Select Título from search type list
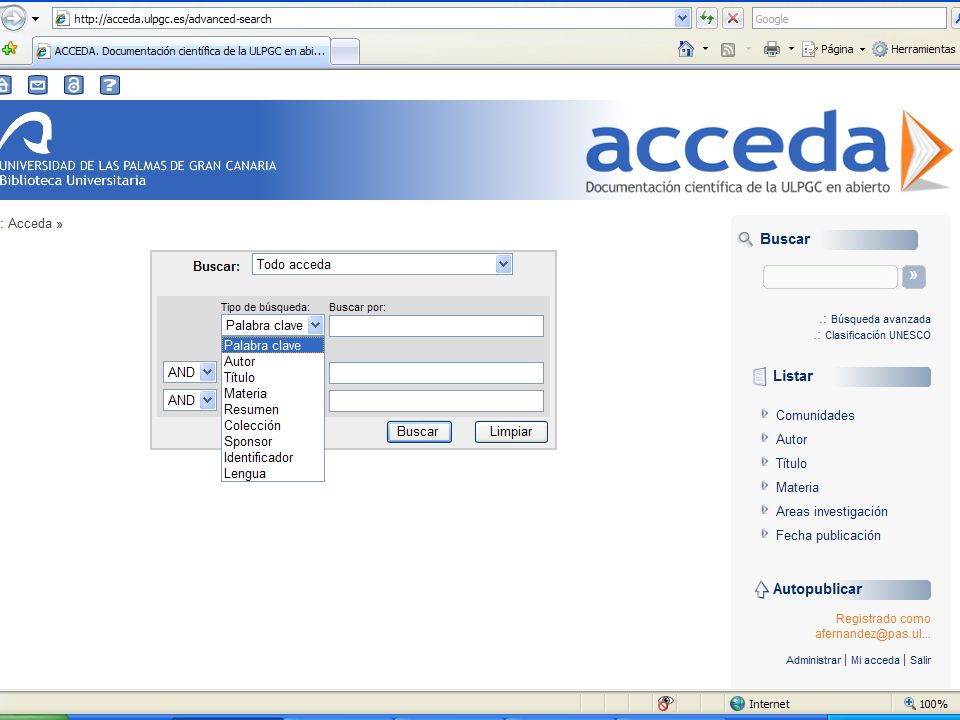 tap(272, 377)
